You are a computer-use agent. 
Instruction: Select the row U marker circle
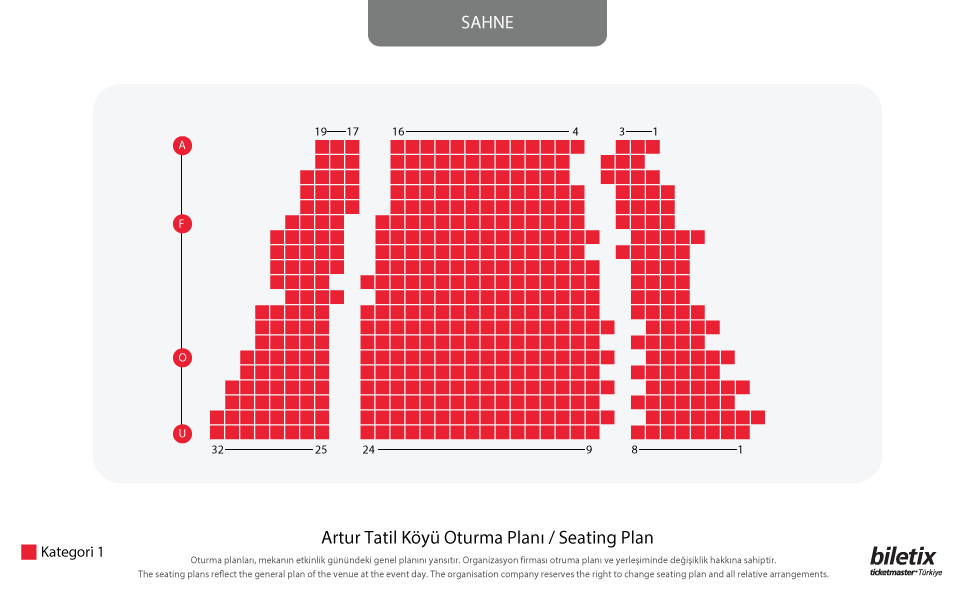point(182,433)
